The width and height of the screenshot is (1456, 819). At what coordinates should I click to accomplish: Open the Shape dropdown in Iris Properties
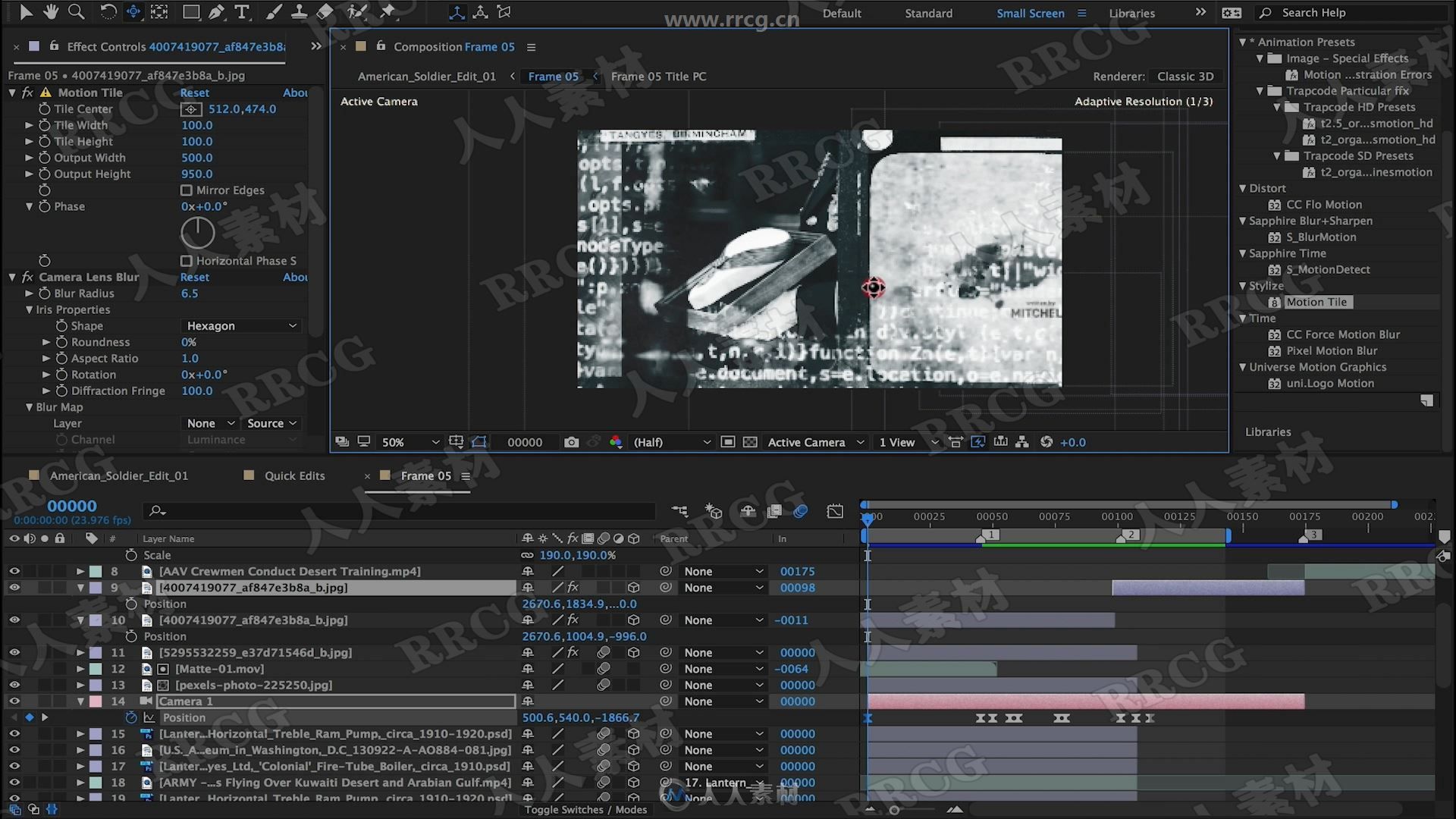pyautogui.click(x=240, y=325)
